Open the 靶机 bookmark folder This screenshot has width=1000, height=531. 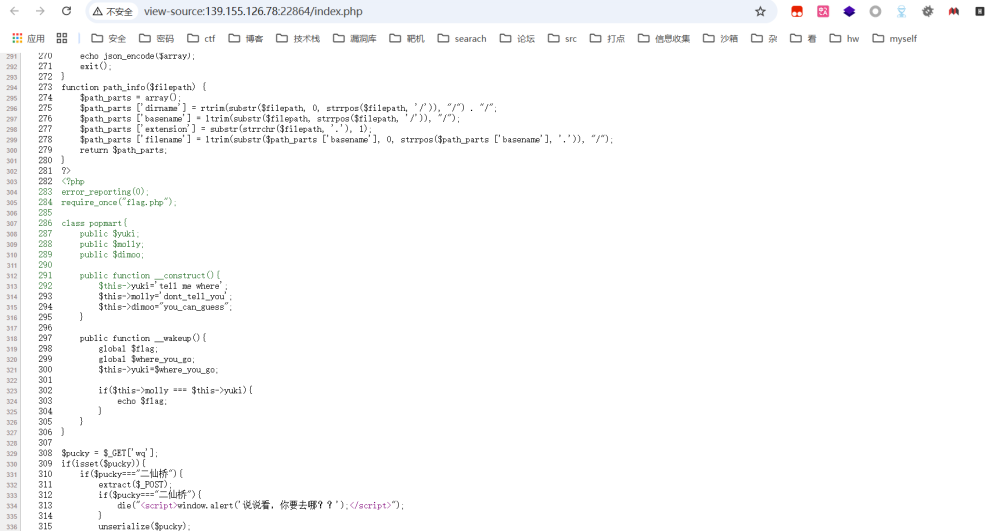pyautogui.click(x=407, y=38)
